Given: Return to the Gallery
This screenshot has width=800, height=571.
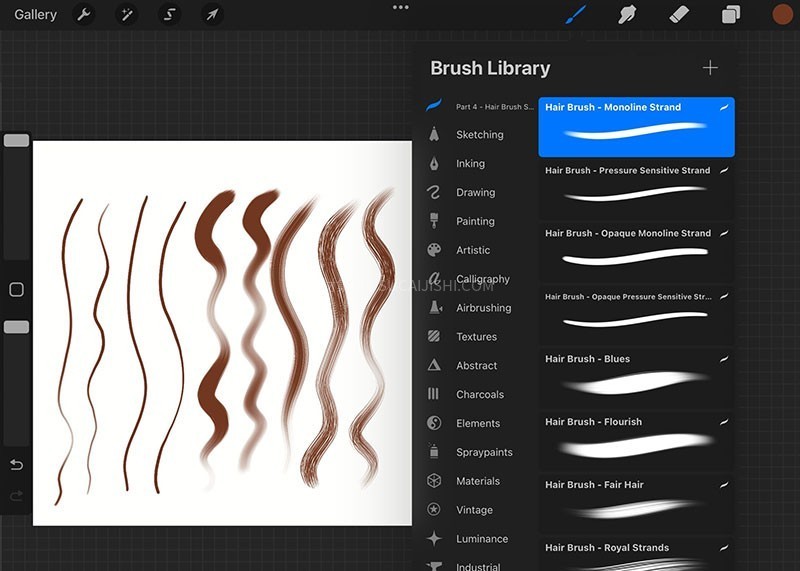Looking at the screenshot, I should tap(35, 15).
